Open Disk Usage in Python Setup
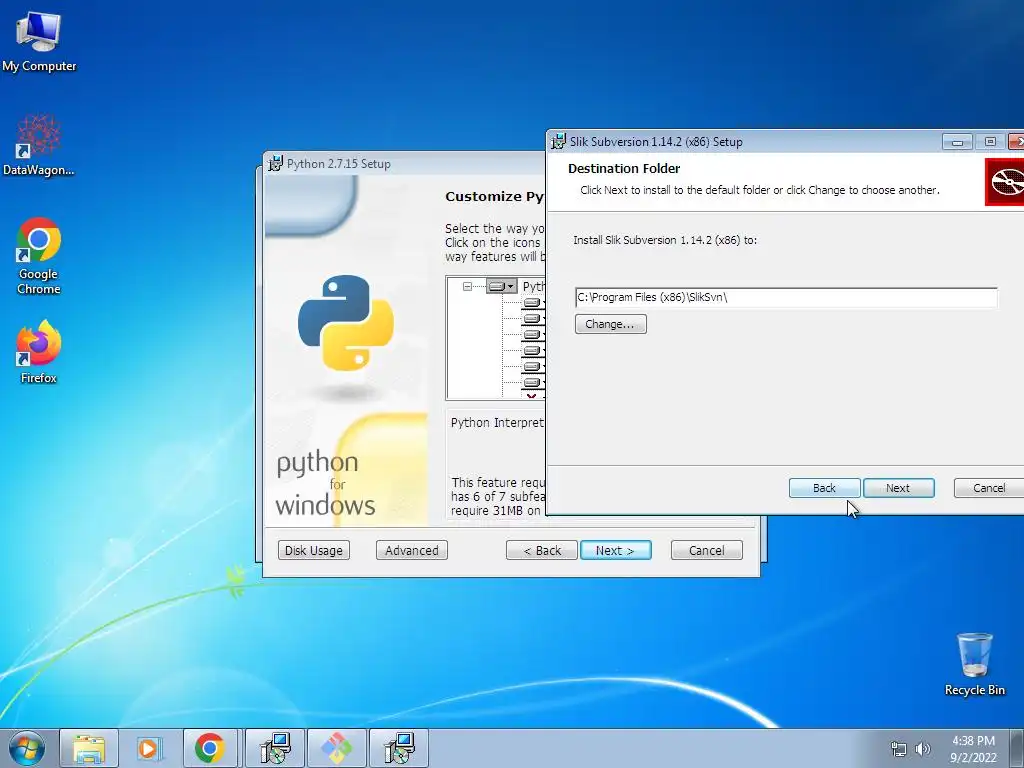The image size is (1024, 768). [313, 551]
